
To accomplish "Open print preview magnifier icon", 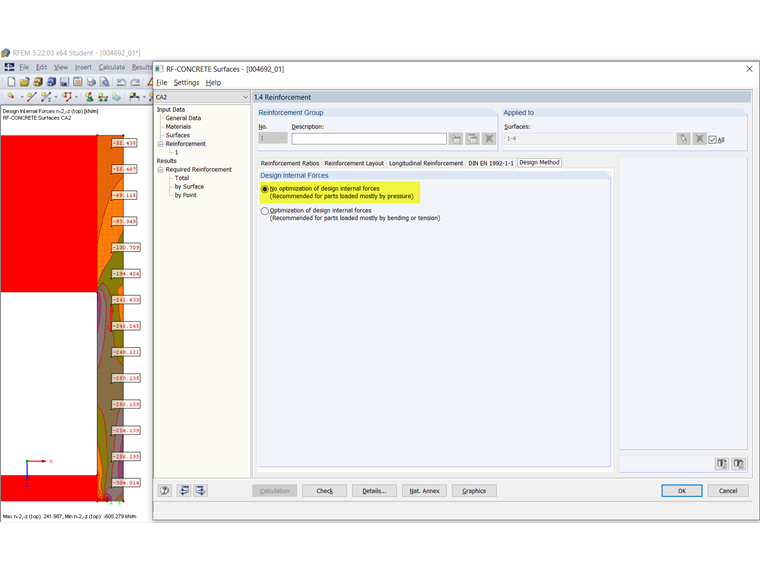I will 104,82.
